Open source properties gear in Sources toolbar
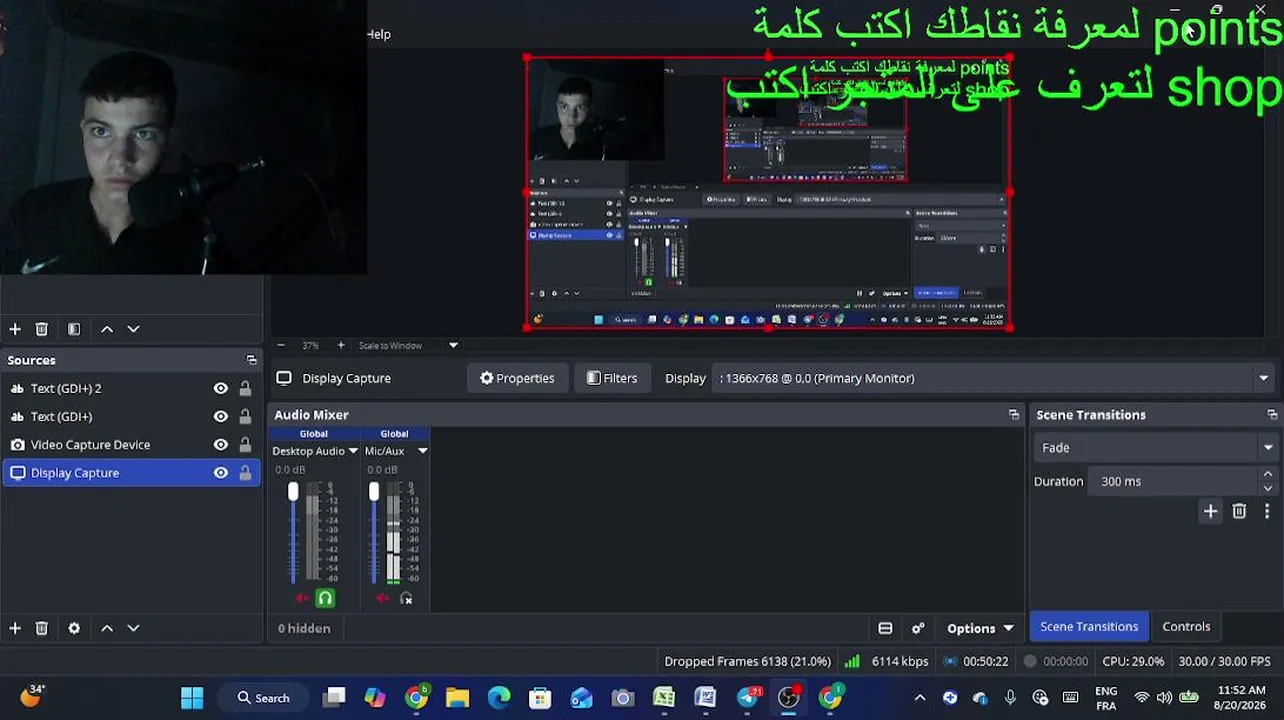The height and width of the screenshot is (720, 1284). [74, 628]
